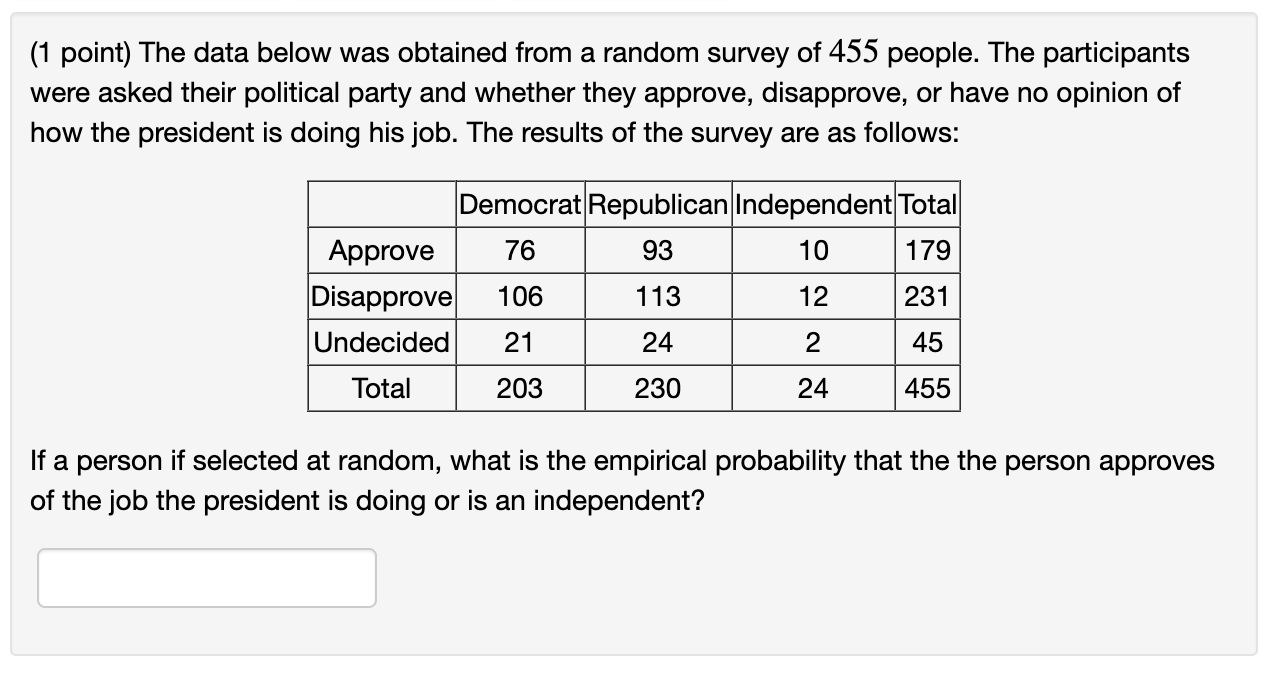Screen dimensions: 1272x684
Task: Click the Undecided total cell 45
Action: (925, 342)
